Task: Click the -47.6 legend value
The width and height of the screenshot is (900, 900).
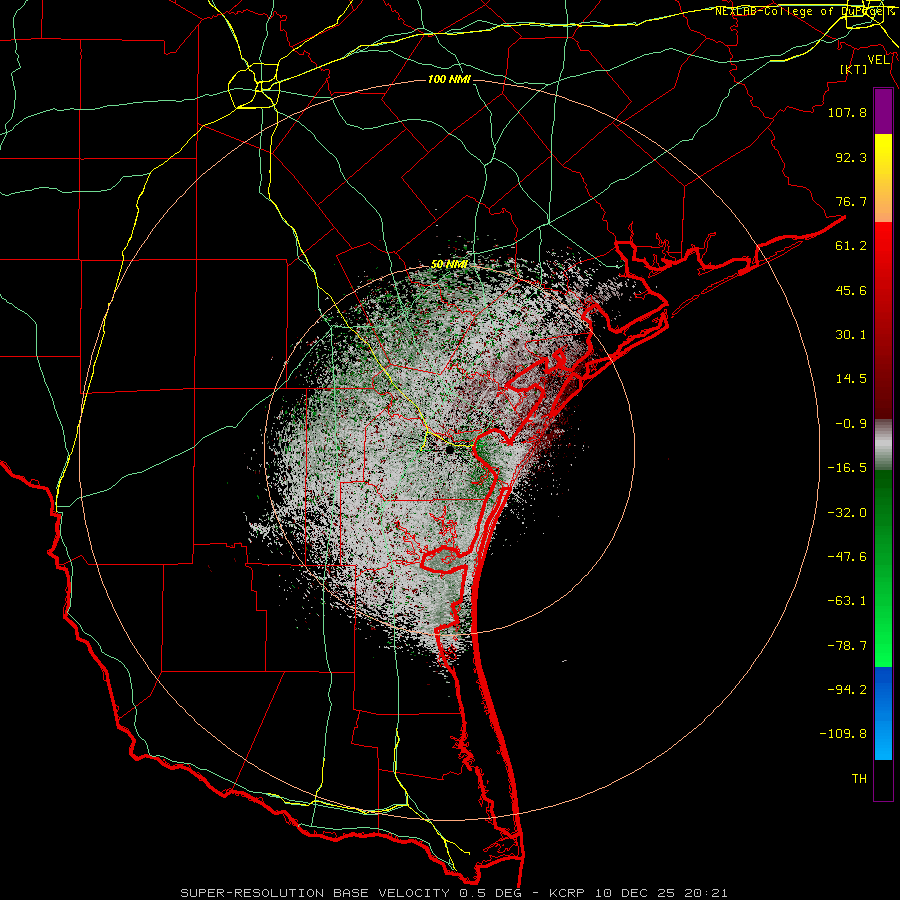Action: click(x=847, y=557)
